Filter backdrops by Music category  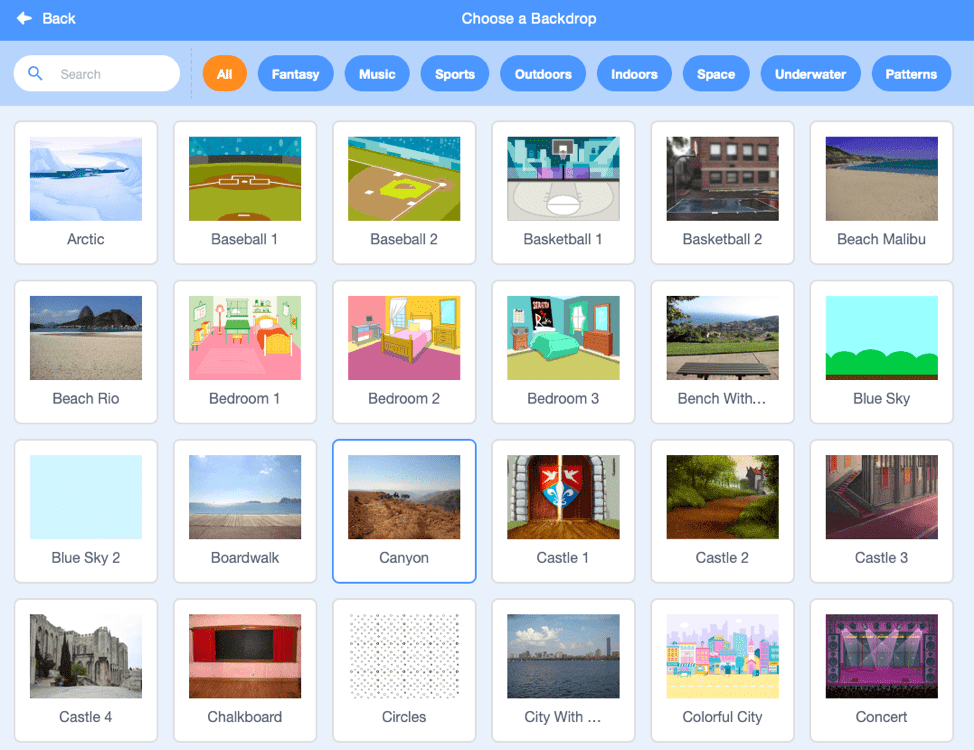377,73
